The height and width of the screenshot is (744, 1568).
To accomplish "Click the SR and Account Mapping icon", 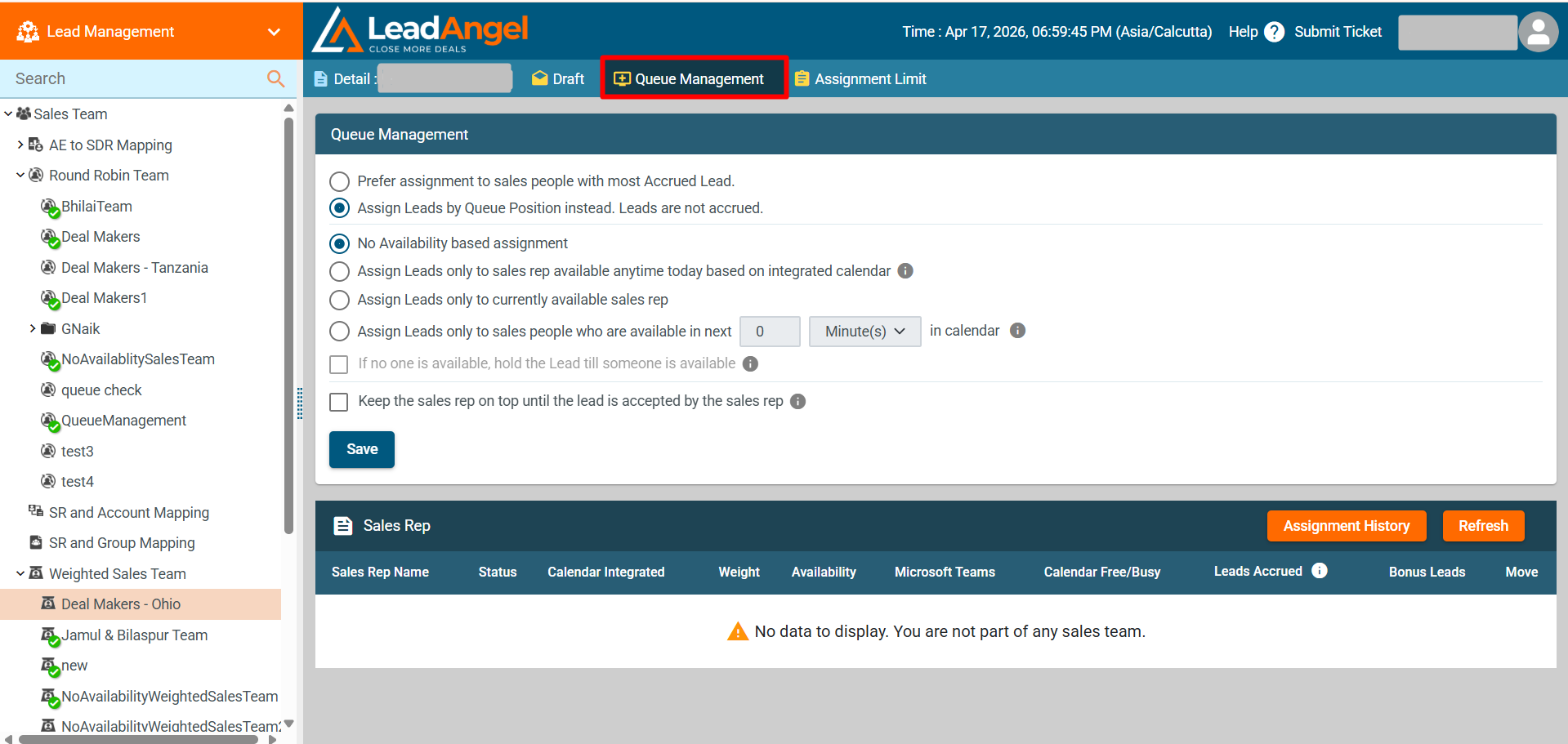I will [x=36, y=511].
